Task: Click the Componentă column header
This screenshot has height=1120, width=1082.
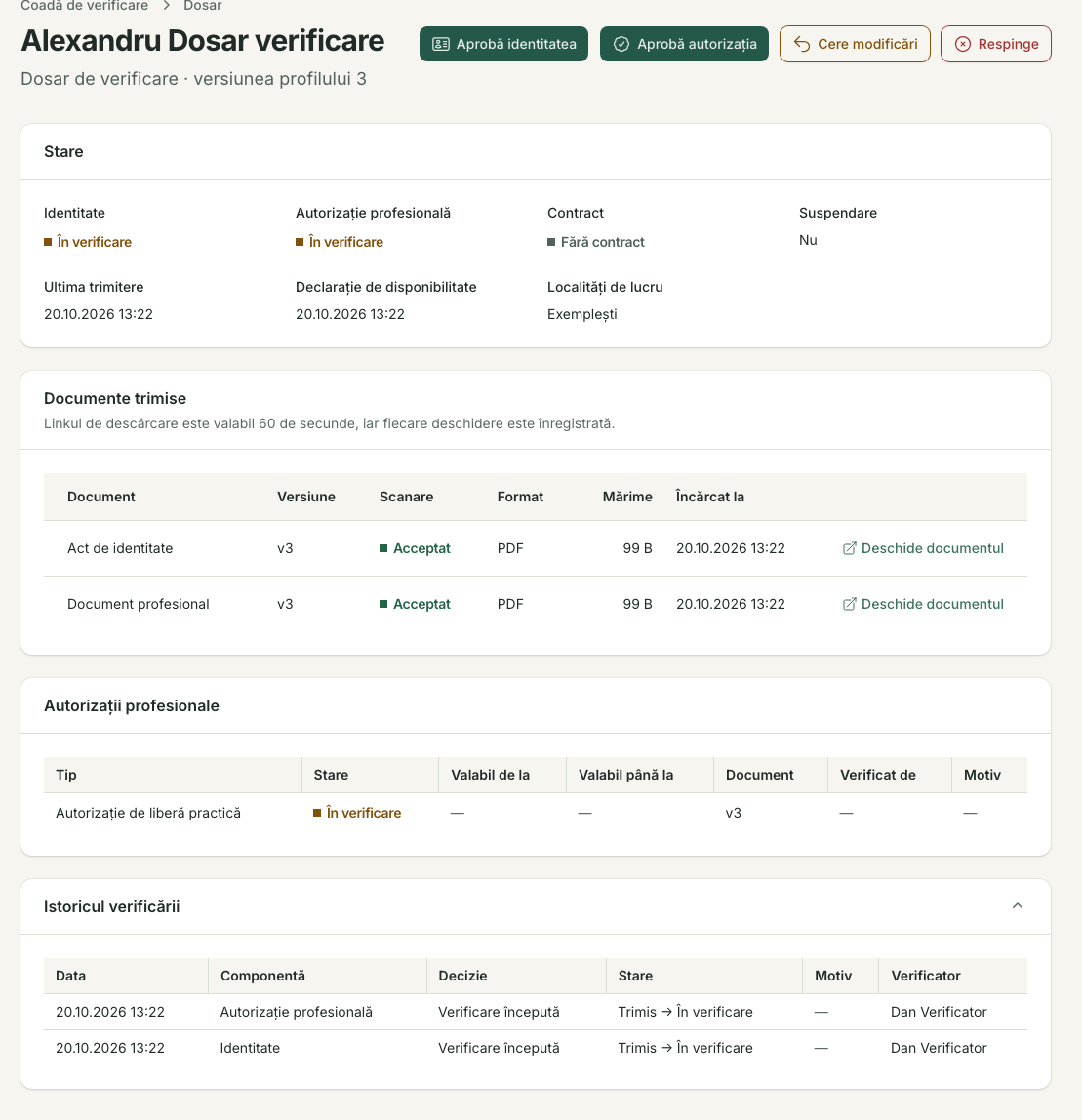Action: (x=262, y=976)
